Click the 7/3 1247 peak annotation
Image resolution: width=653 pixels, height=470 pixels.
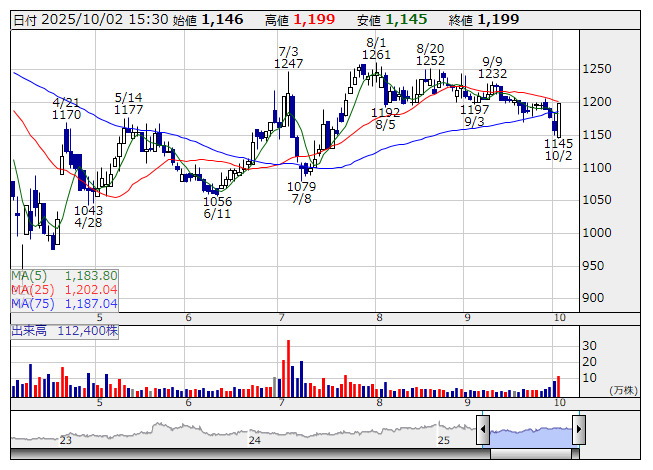(x=288, y=57)
